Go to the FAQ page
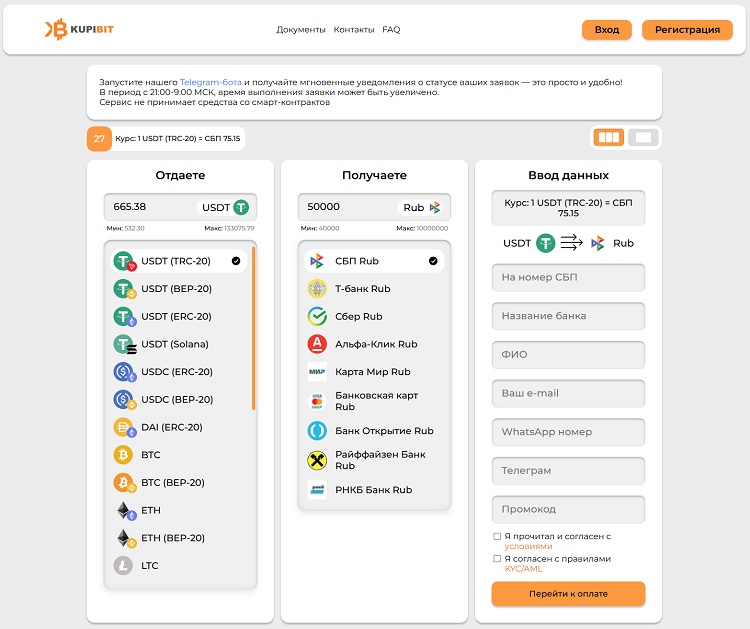Image resolution: width=750 pixels, height=629 pixels. pos(391,30)
